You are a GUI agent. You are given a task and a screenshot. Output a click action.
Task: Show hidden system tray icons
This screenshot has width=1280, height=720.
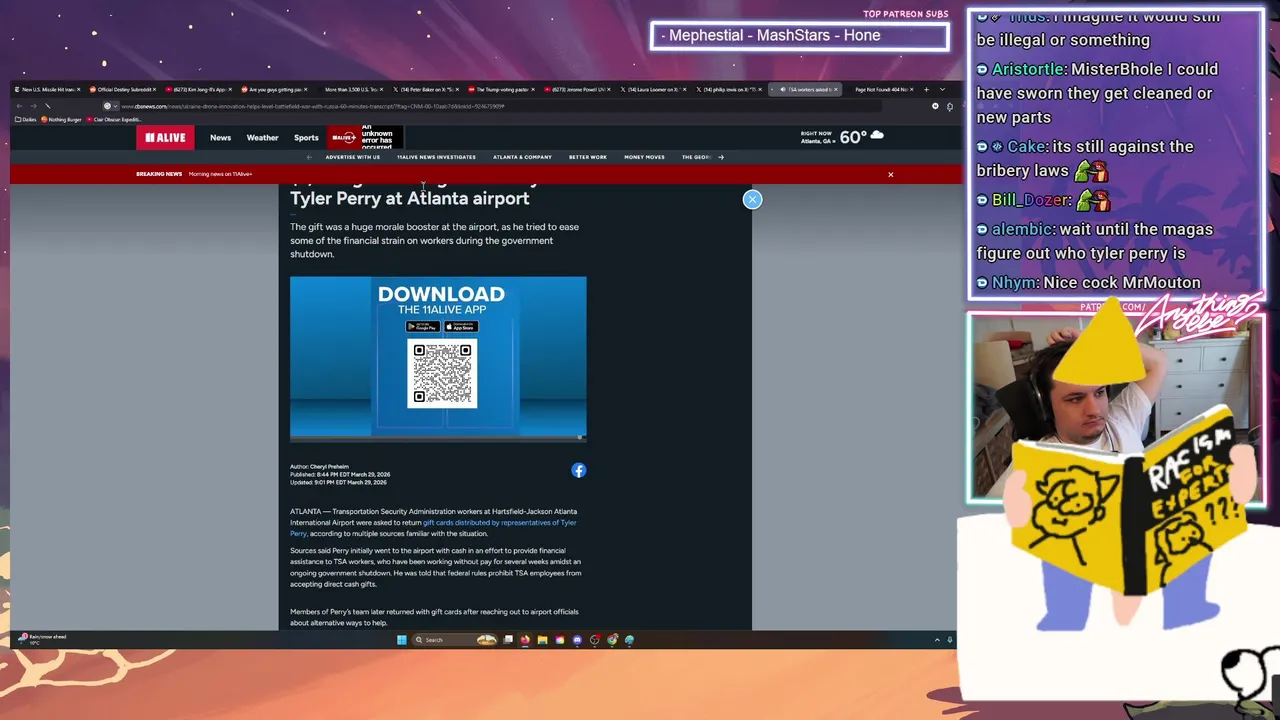(x=937, y=640)
